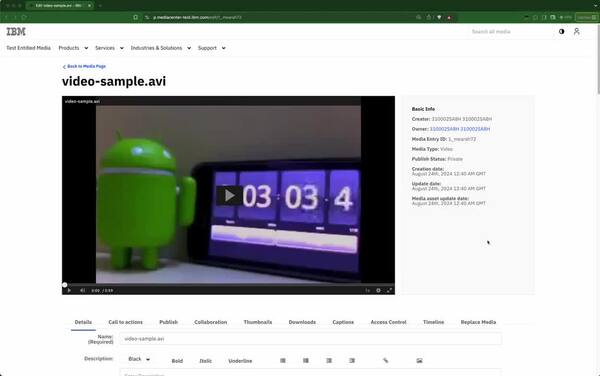Viewport: 600px width, 376px height.
Task: Open video player settings gear
Action: coord(378,290)
